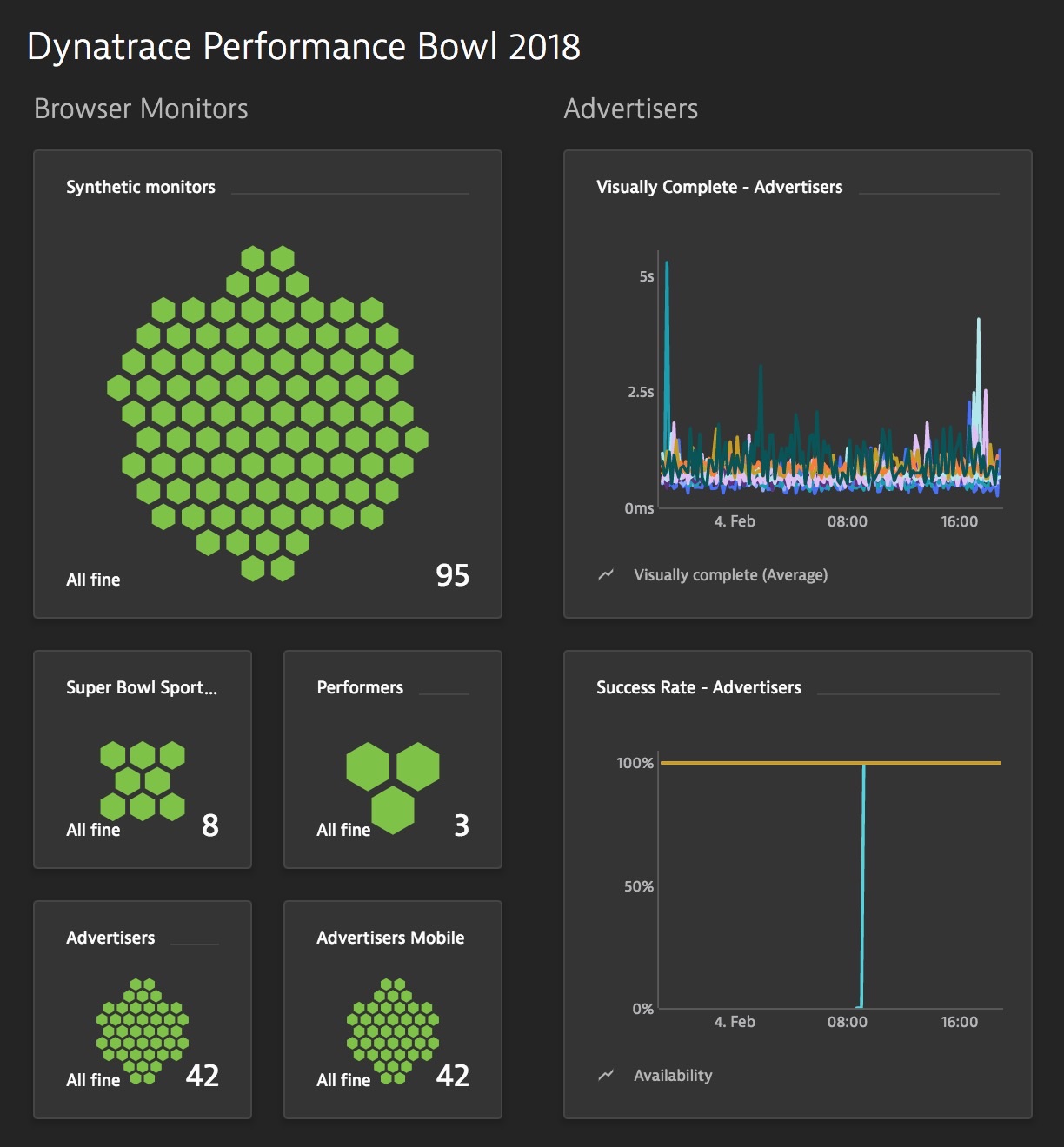The width and height of the screenshot is (1064, 1147).
Task: Click the 95 count in Synthetic monitors
Action: coord(452,575)
